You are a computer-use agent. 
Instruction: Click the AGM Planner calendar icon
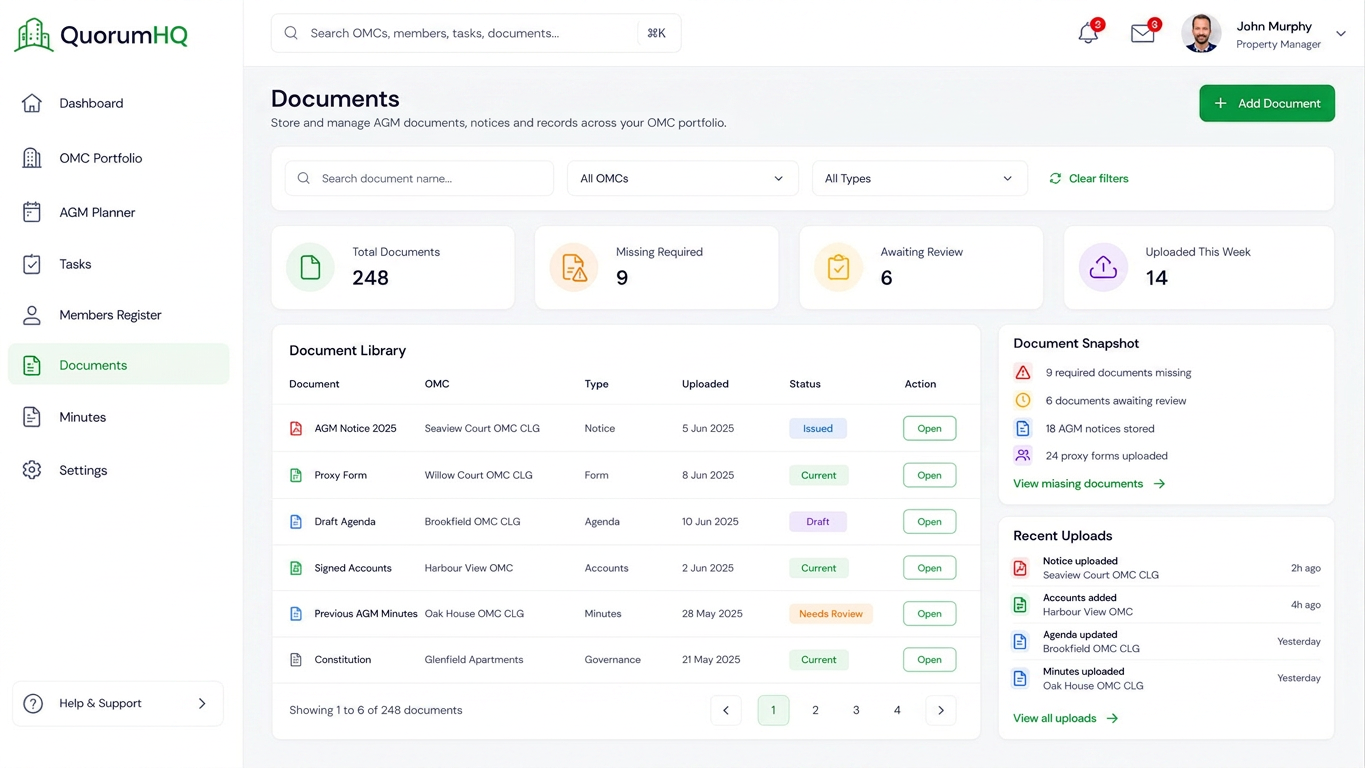click(32, 212)
